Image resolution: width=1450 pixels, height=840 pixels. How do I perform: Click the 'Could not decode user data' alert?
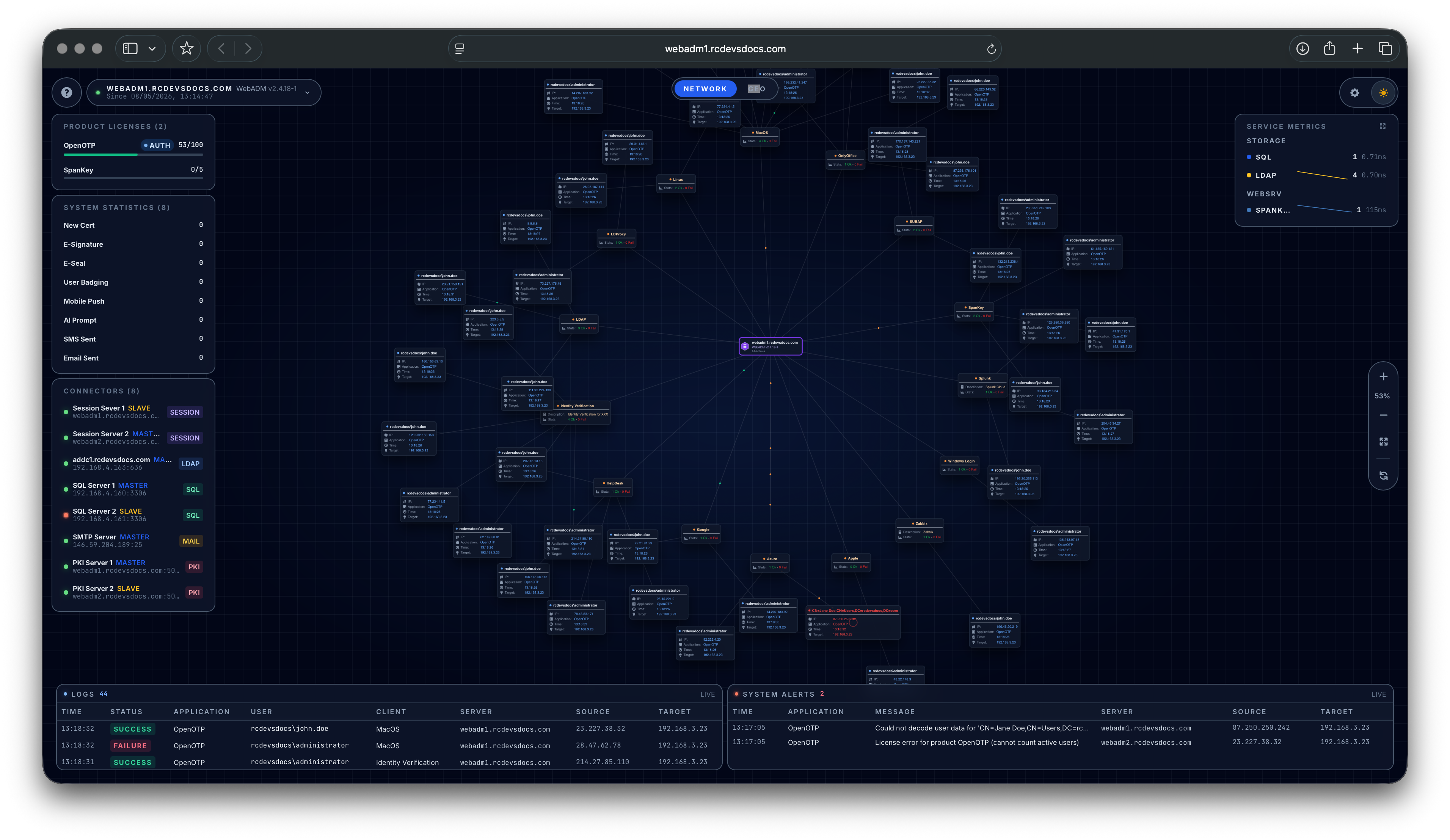1060,728
